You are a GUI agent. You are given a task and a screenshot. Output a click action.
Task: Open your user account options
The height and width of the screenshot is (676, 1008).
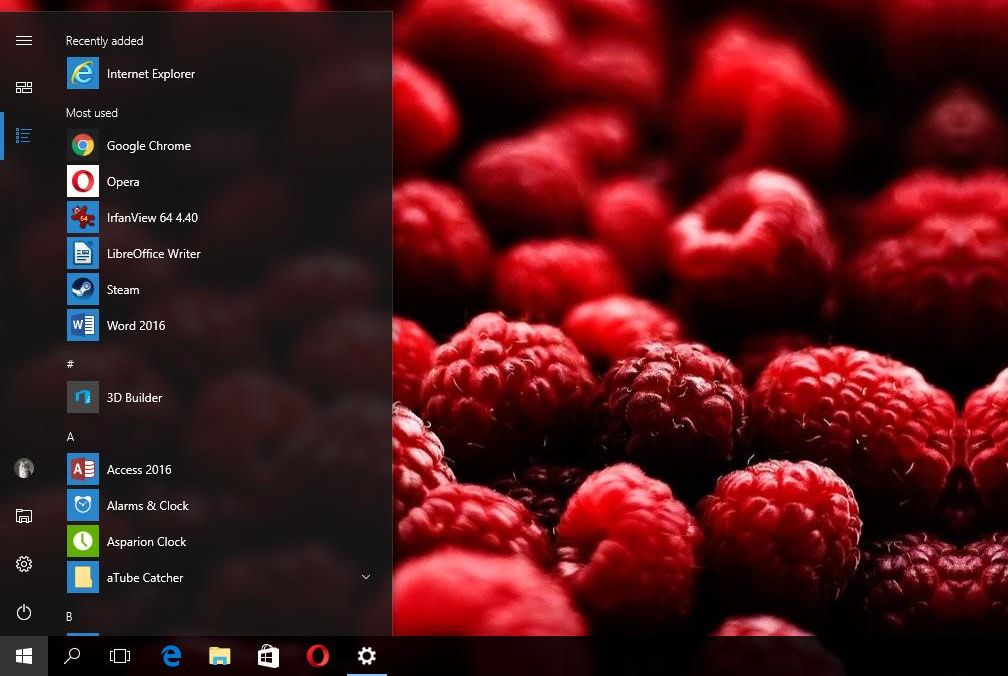point(24,468)
